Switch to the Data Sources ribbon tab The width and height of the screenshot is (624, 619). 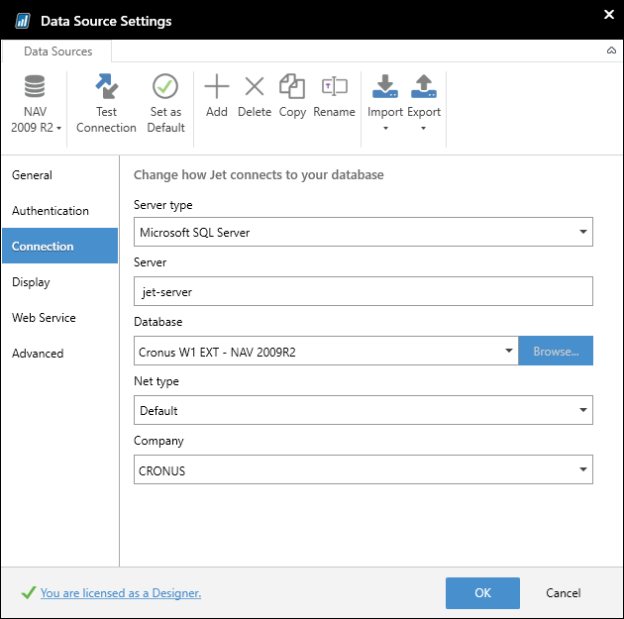(x=58, y=51)
